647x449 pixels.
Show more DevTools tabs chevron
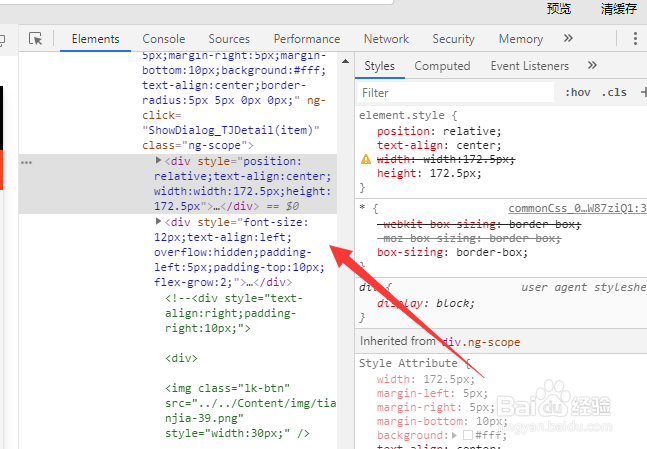(568, 38)
